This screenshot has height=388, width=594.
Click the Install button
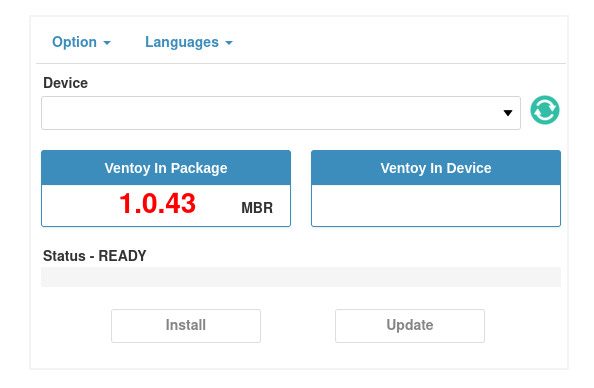click(x=186, y=325)
